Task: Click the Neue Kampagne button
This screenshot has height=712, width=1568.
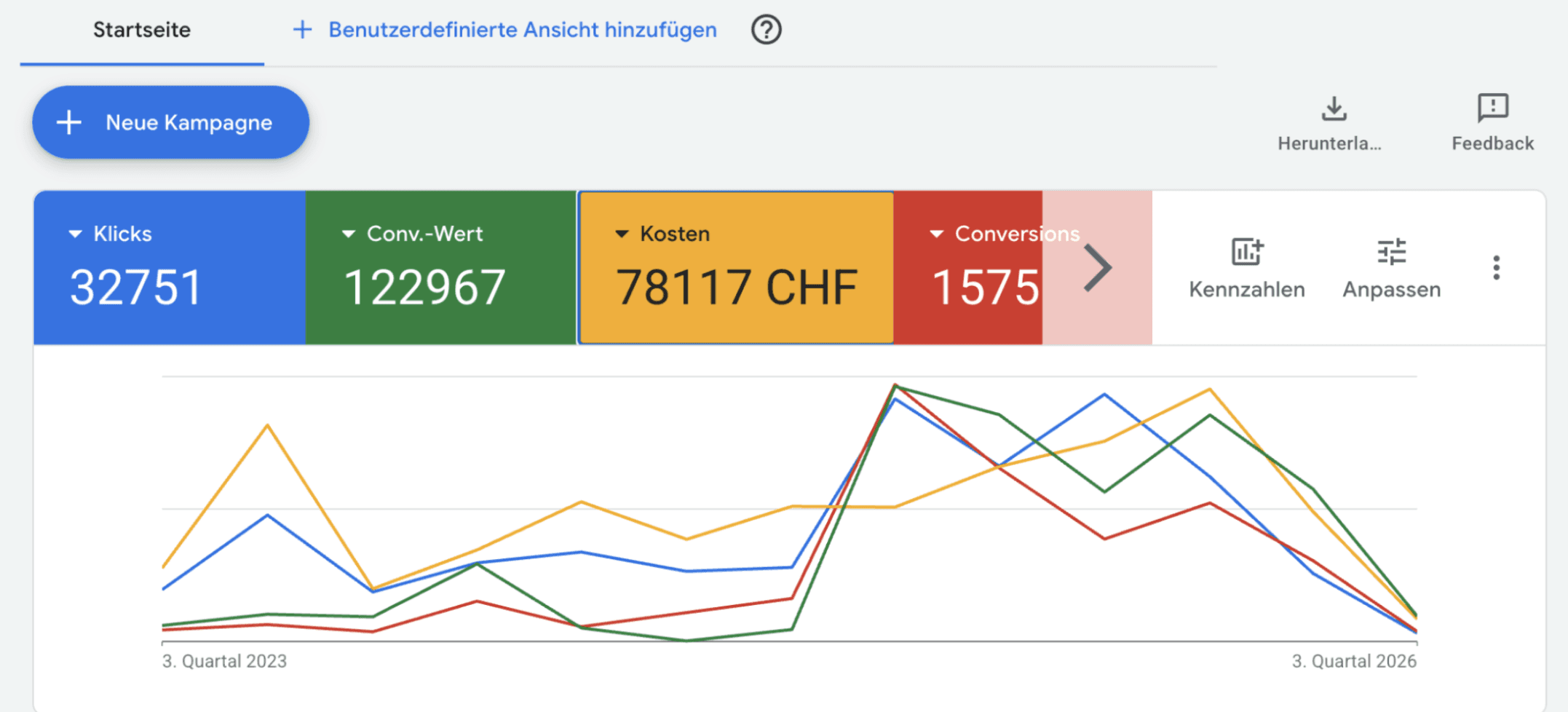Action: pos(171,122)
